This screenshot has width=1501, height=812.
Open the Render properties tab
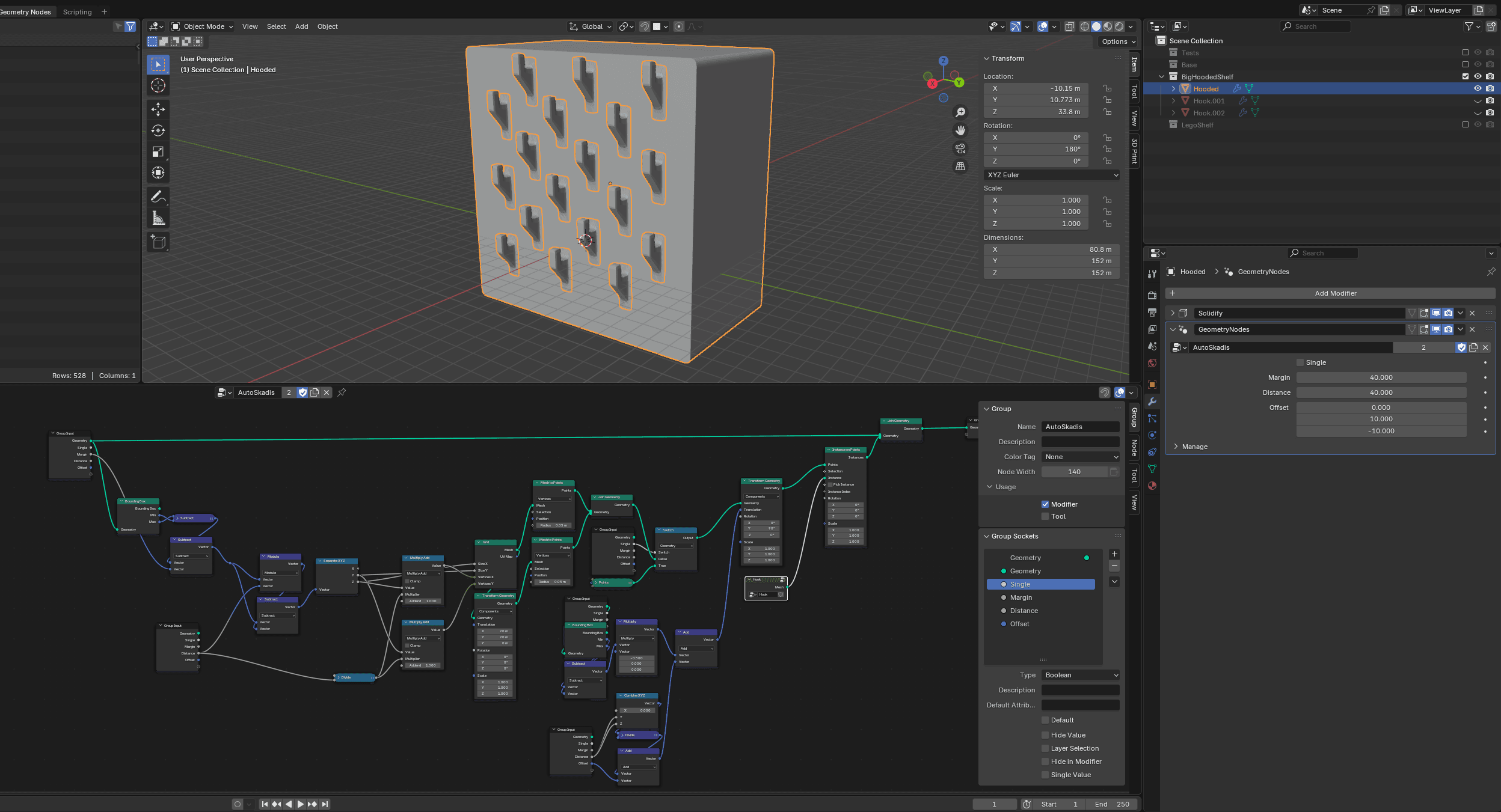coord(1152,295)
